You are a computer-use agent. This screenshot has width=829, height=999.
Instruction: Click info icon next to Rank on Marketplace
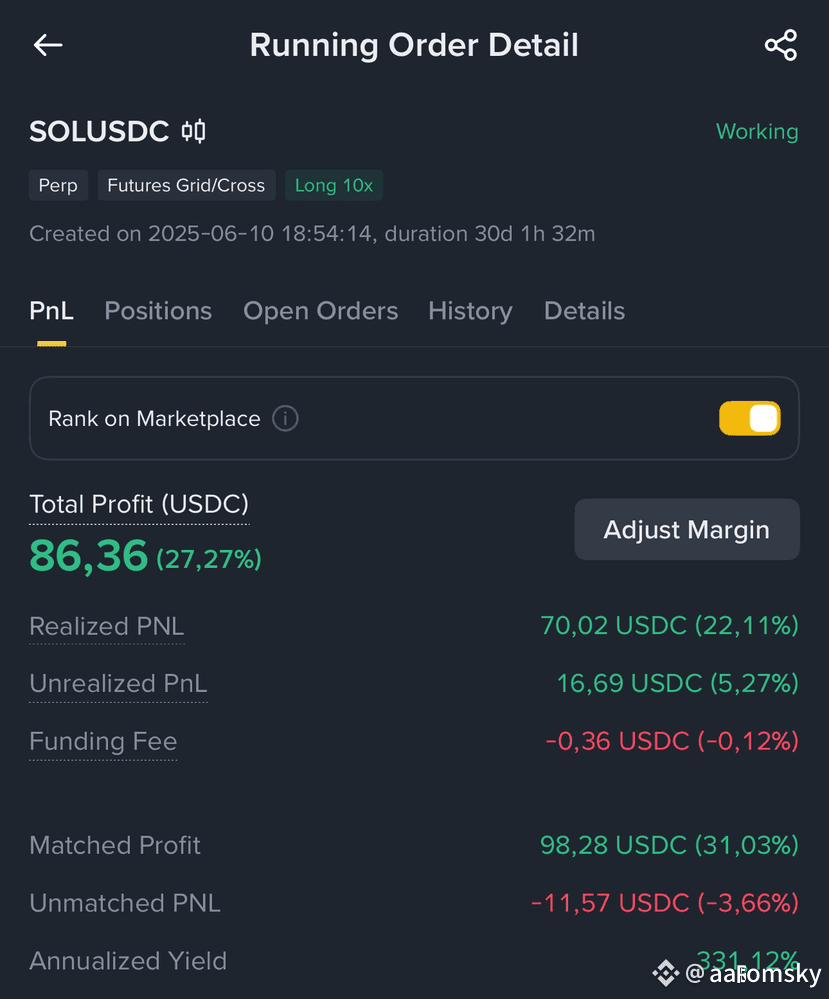click(x=285, y=419)
